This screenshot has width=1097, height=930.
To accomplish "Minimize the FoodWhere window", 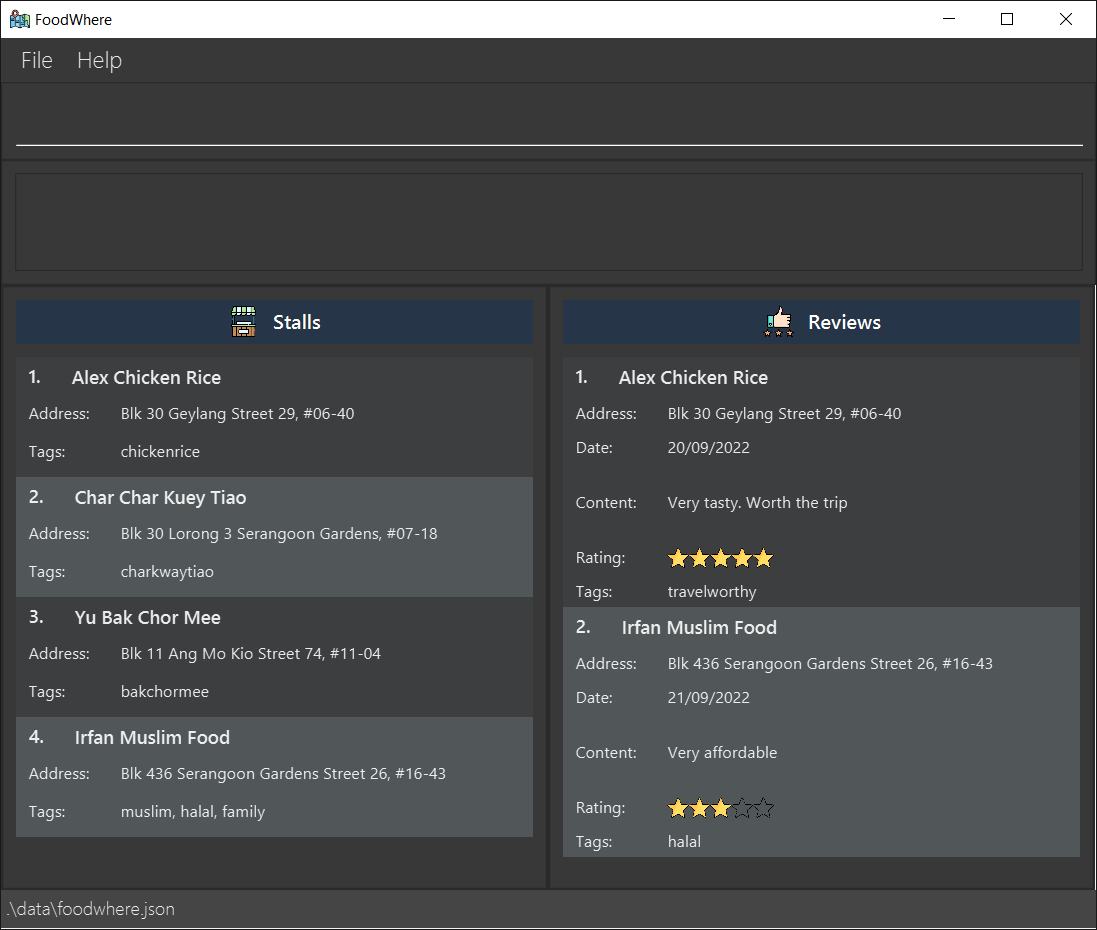I will (x=949, y=19).
